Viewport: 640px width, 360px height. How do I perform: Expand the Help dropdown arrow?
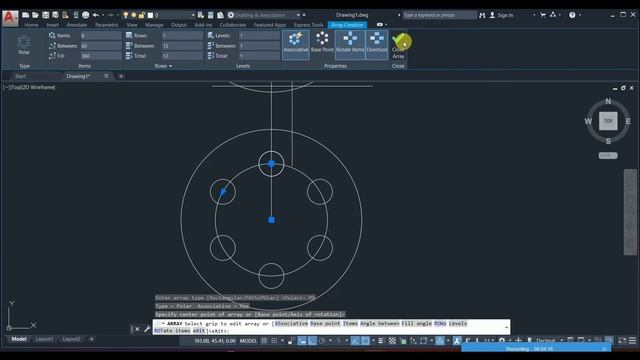pos(580,15)
